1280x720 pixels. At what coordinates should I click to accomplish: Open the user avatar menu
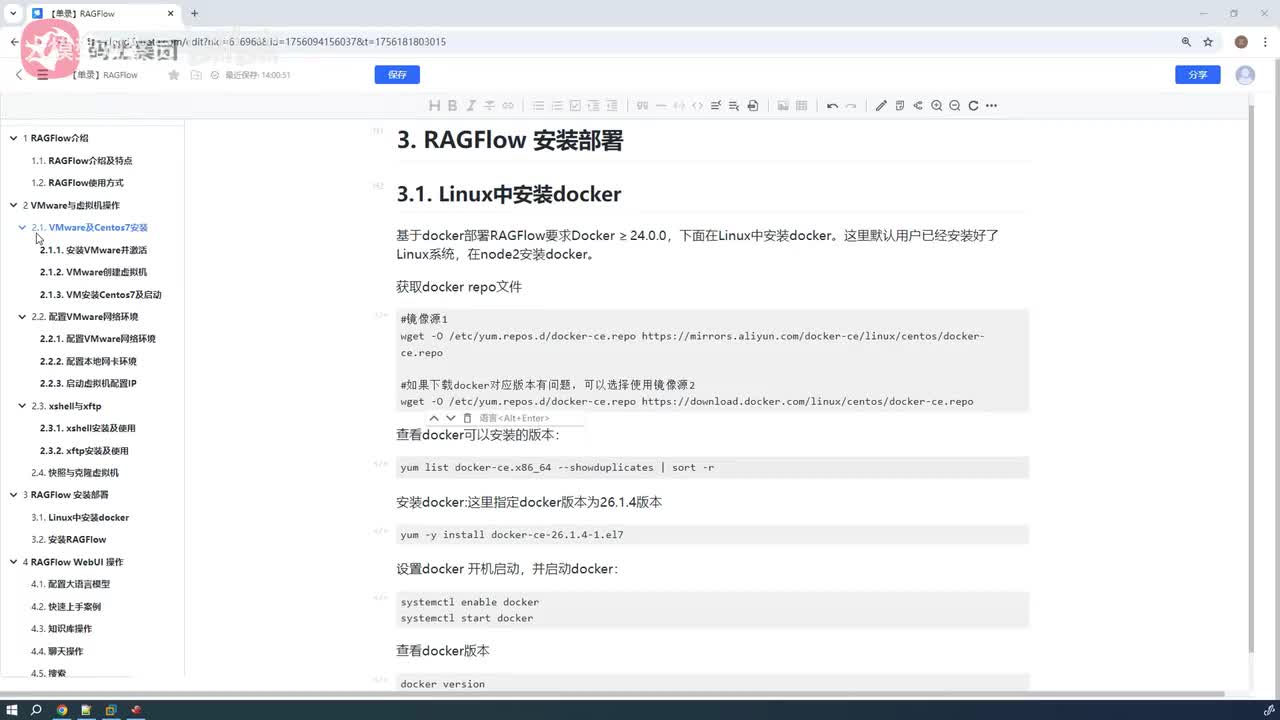click(1245, 75)
